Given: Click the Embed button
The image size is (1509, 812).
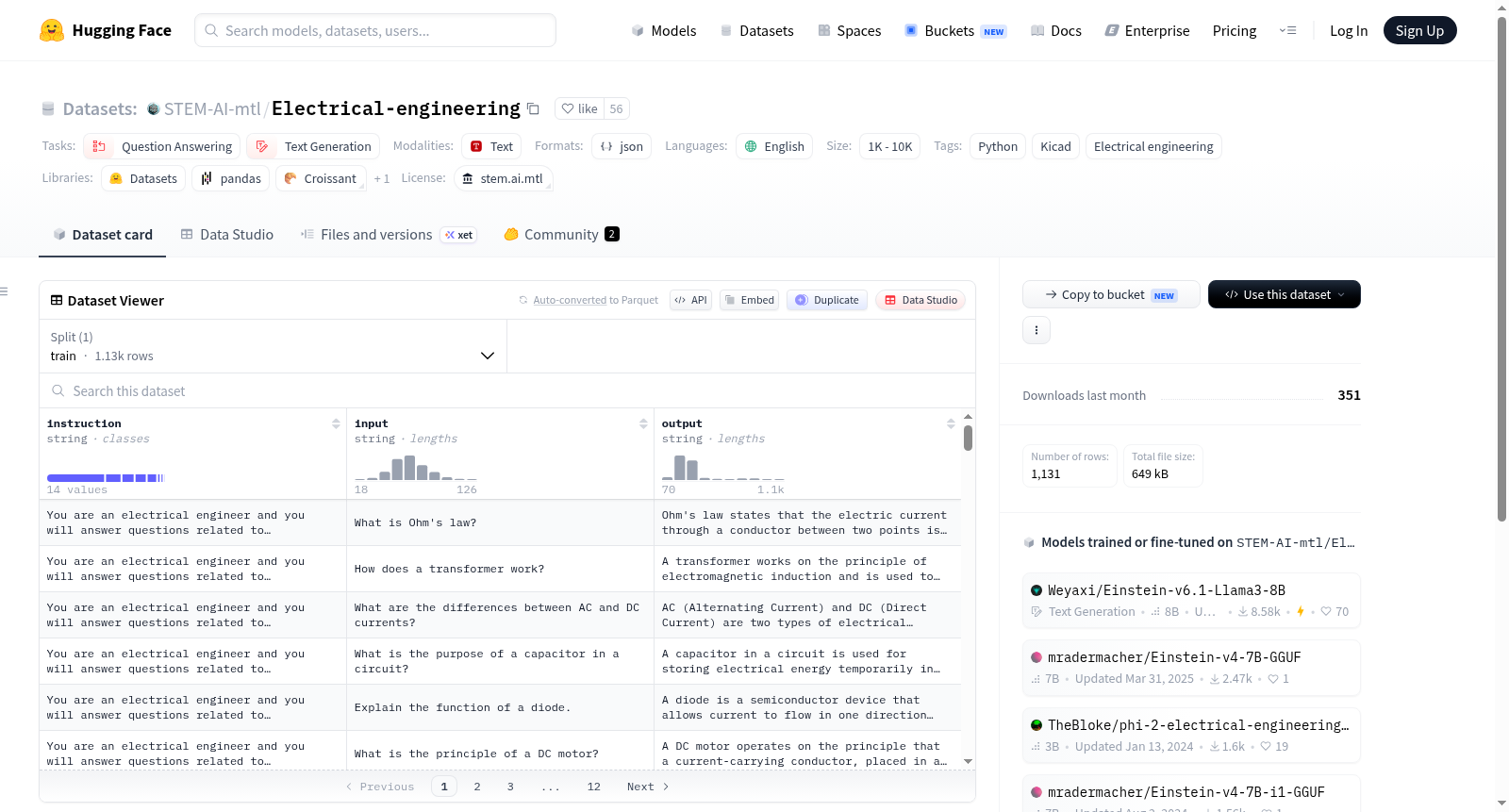Looking at the screenshot, I should (x=749, y=300).
